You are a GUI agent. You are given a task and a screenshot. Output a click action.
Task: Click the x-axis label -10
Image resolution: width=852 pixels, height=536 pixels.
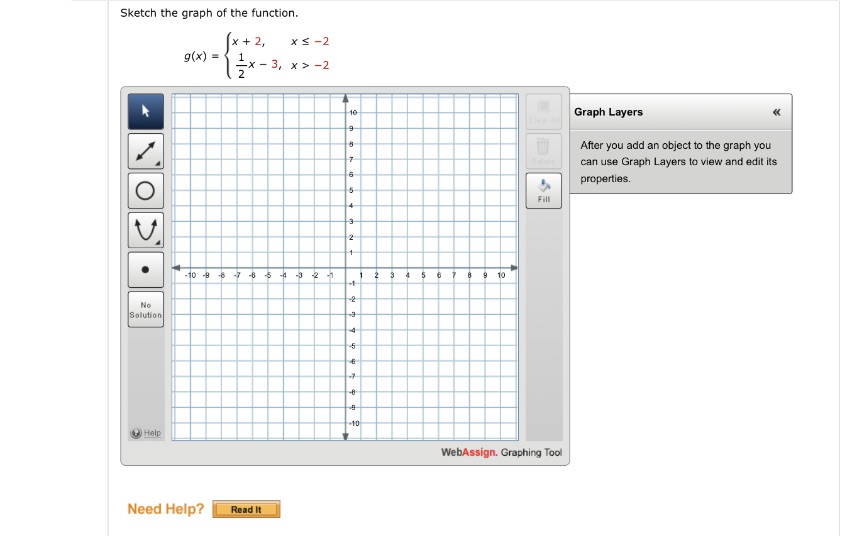(x=190, y=276)
